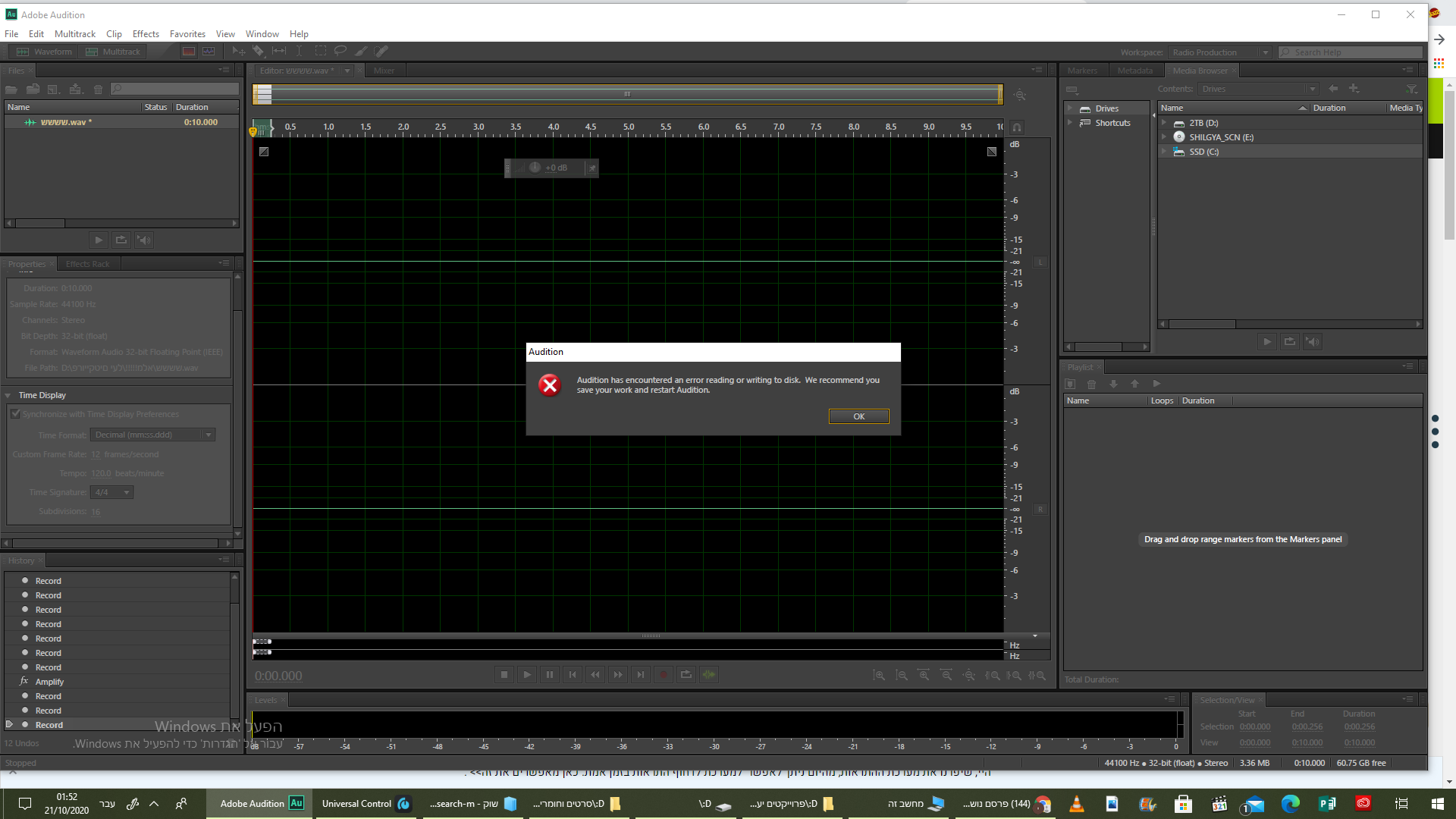The width and height of the screenshot is (1456, 819).
Task: Click the Pause transport button
Action: (x=550, y=674)
